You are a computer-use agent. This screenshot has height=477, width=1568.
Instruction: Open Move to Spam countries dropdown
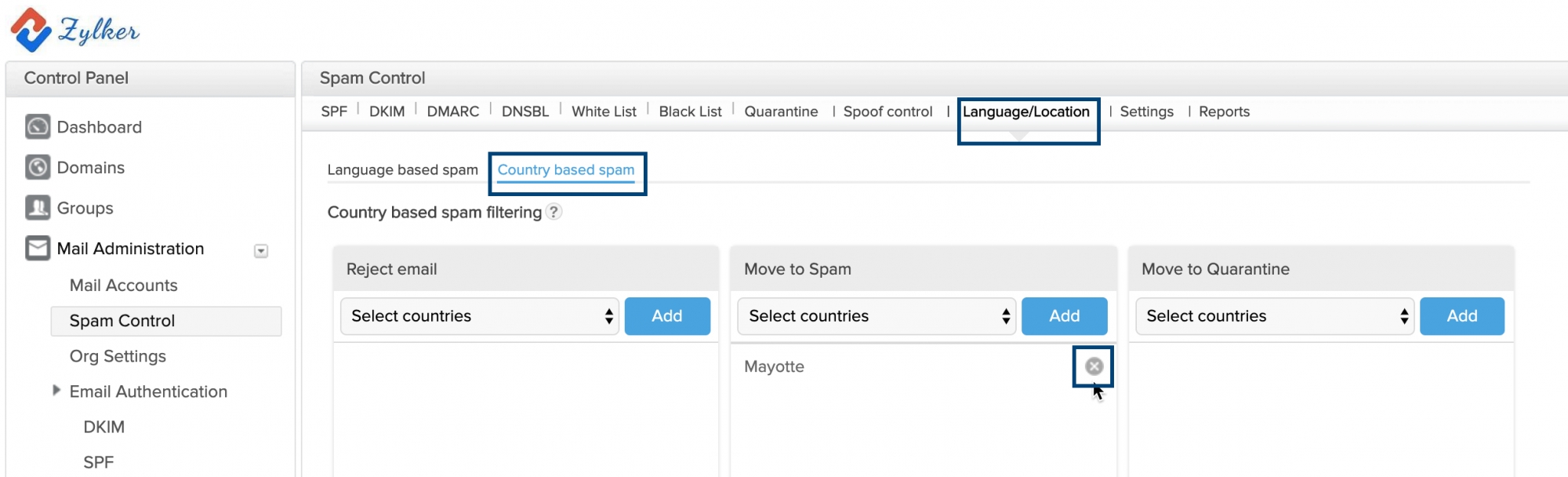click(x=877, y=316)
